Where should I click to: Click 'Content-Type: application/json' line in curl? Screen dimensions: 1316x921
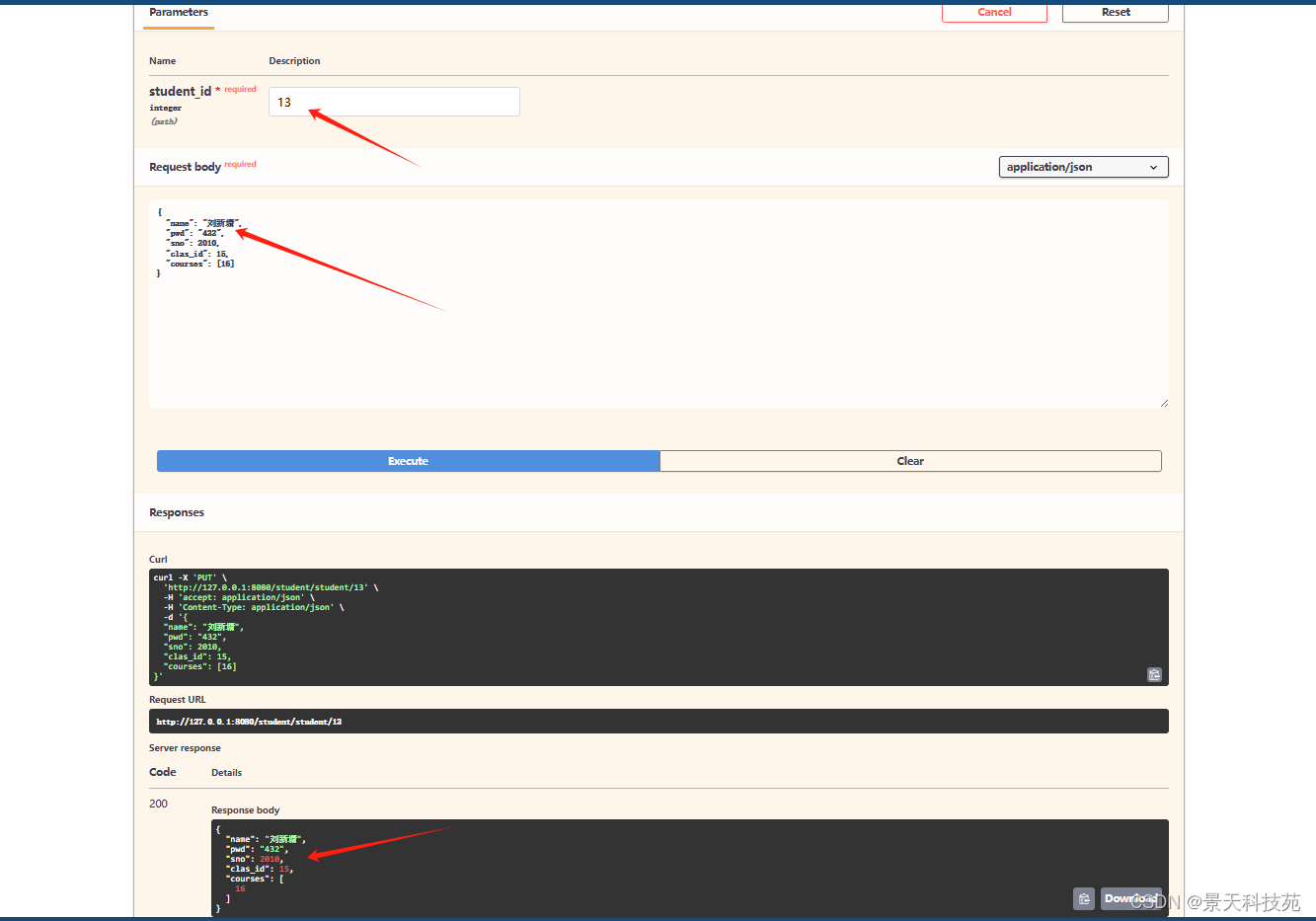pyautogui.click(x=255, y=607)
